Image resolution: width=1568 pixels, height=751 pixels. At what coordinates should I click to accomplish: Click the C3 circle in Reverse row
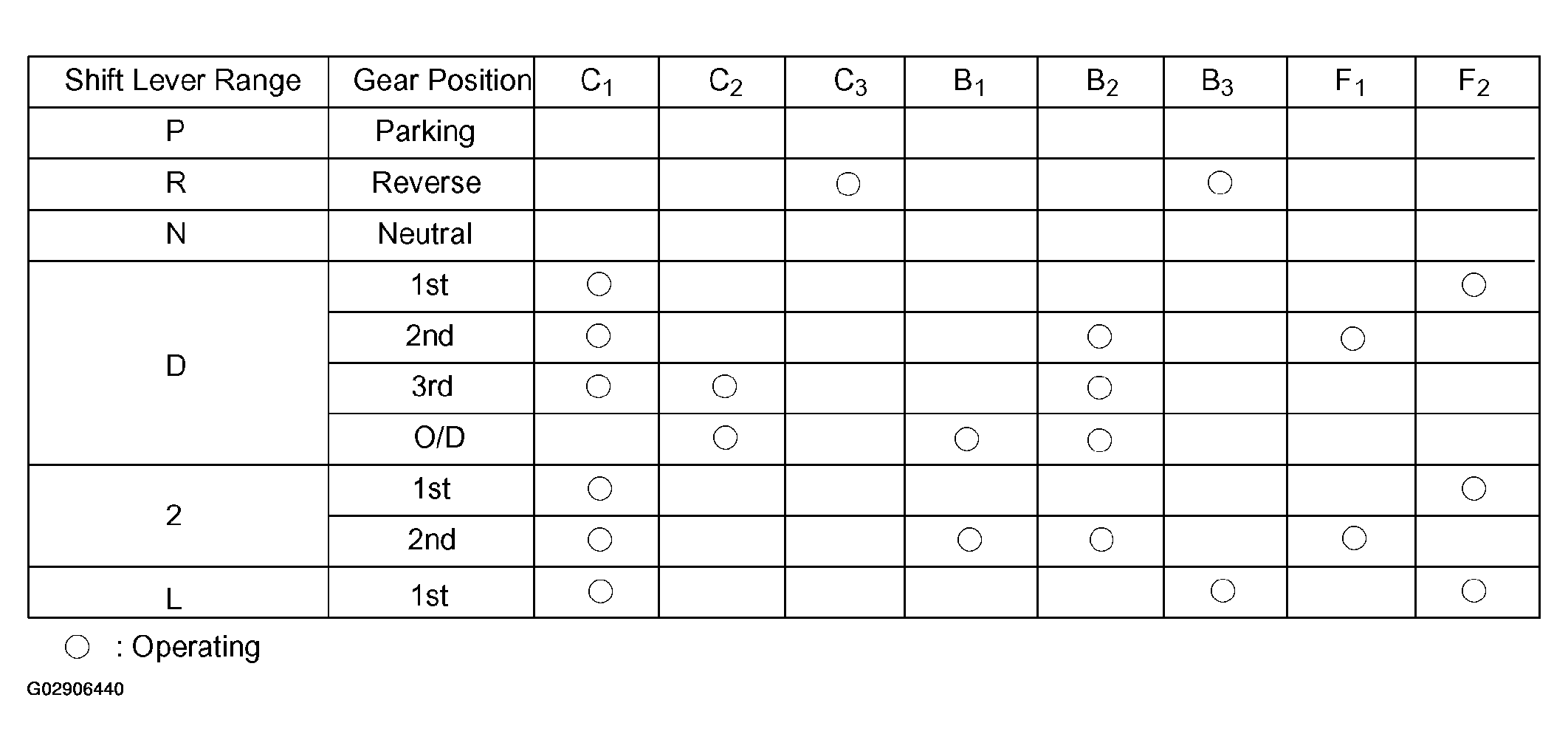[848, 184]
